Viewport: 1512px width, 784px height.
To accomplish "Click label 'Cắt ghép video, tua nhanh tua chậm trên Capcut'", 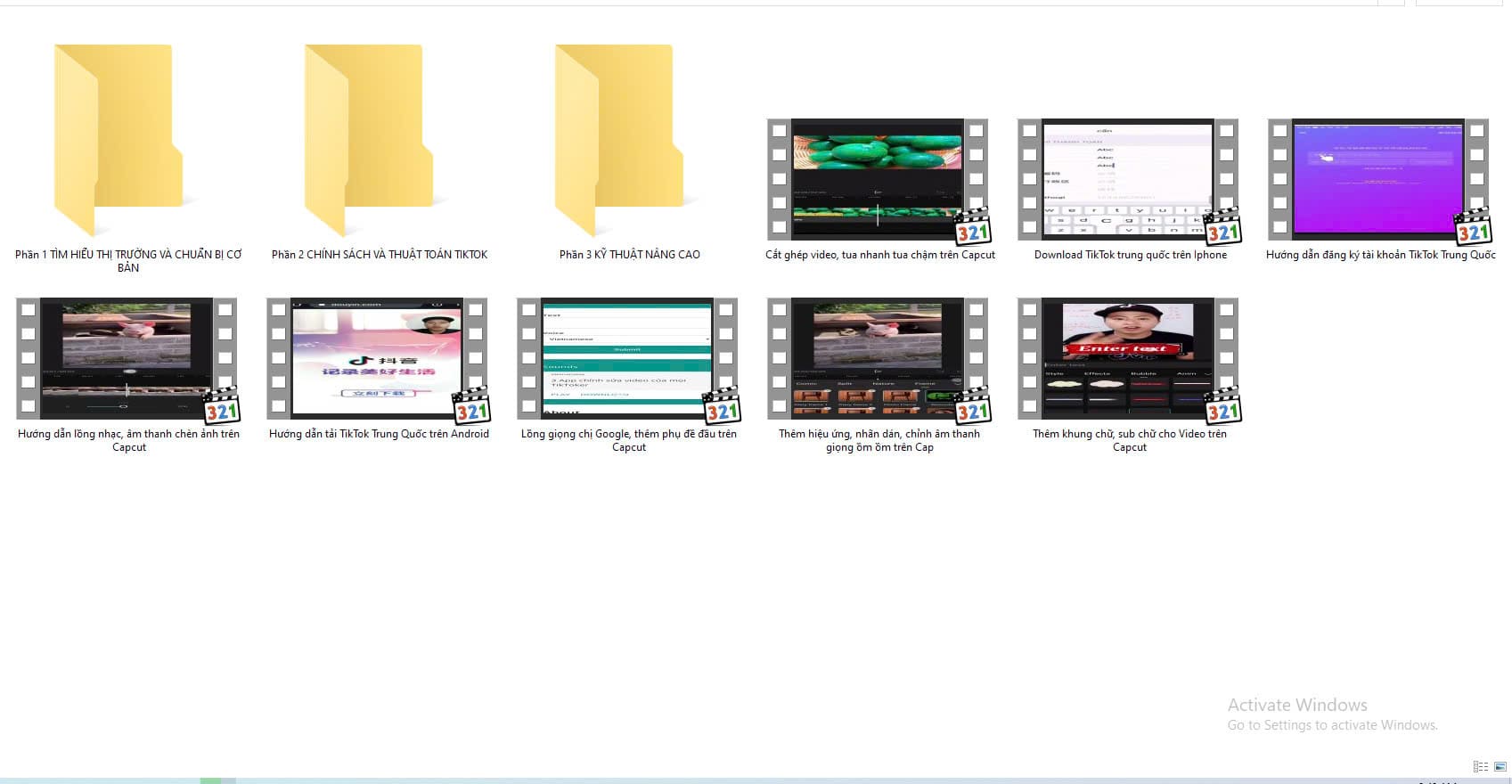I will 880,255.
